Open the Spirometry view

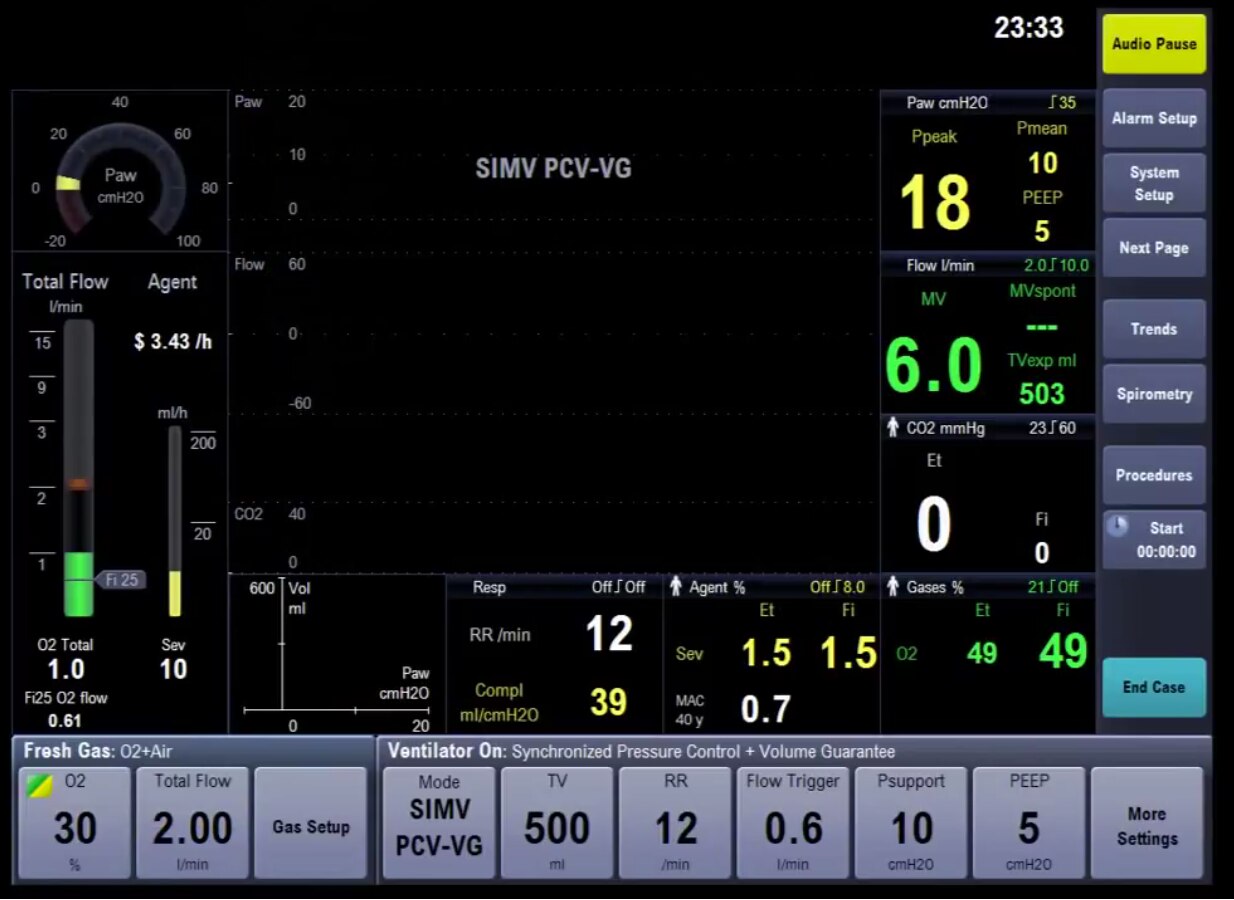(1153, 394)
